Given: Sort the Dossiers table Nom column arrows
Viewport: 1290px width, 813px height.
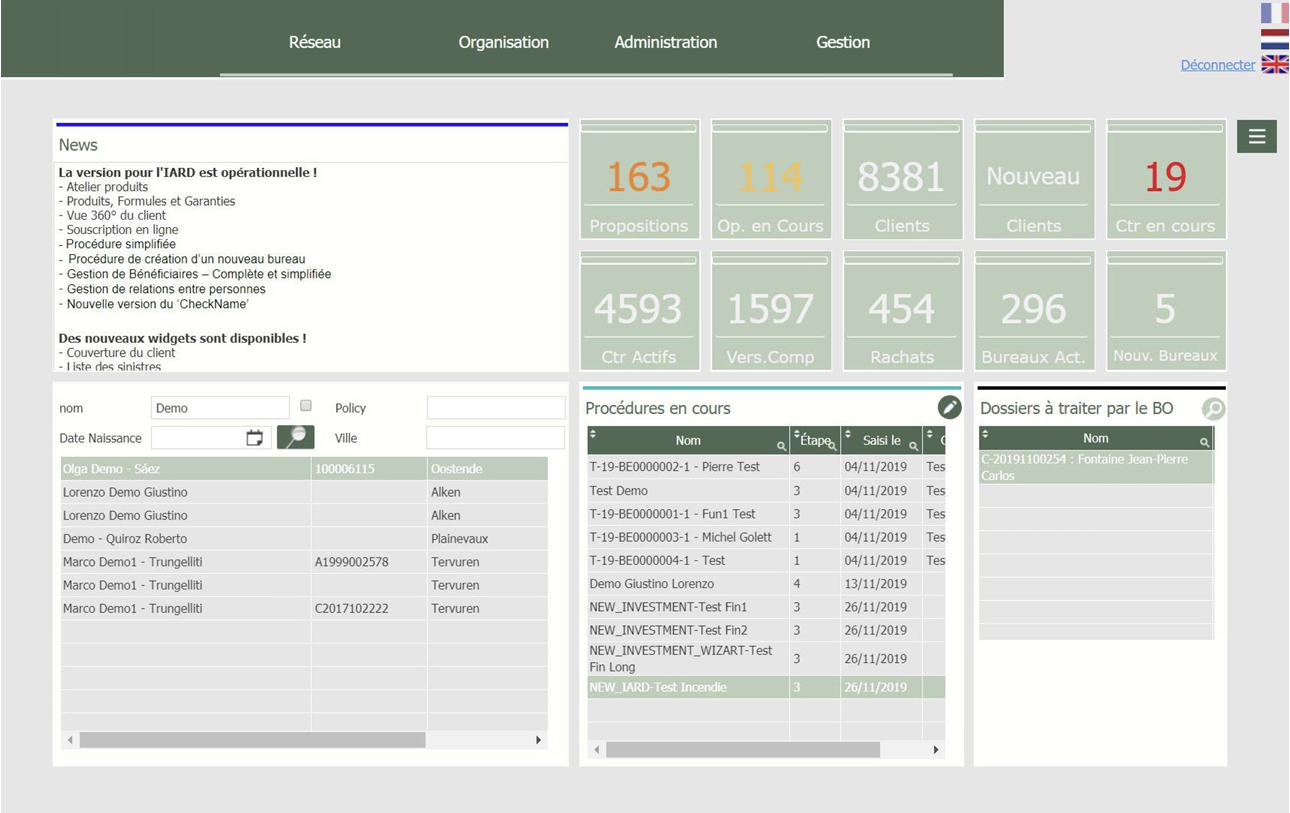Looking at the screenshot, I should (x=985, y=434).
